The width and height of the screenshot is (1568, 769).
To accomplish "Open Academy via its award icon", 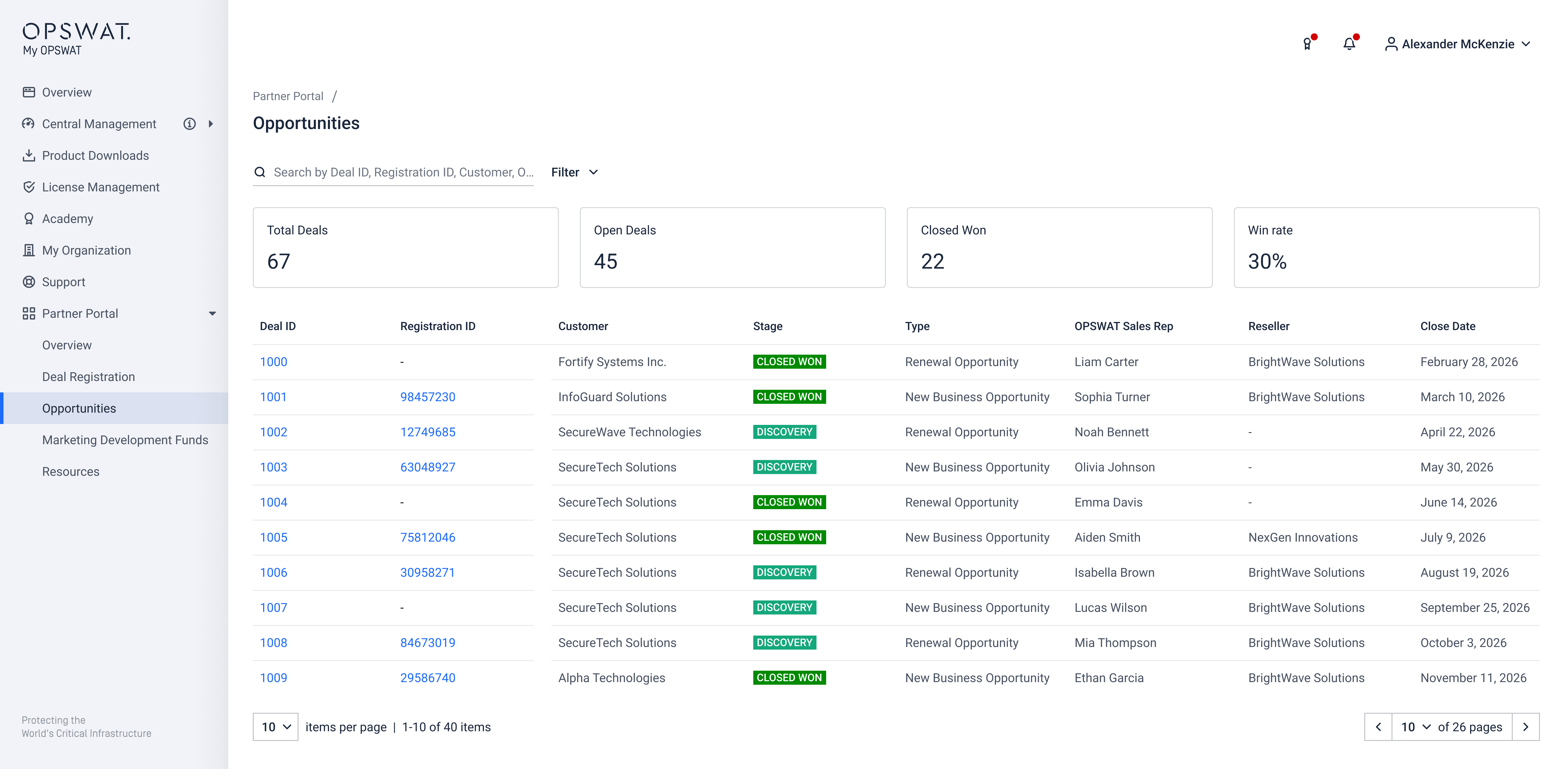I will (x=29, y=219).
